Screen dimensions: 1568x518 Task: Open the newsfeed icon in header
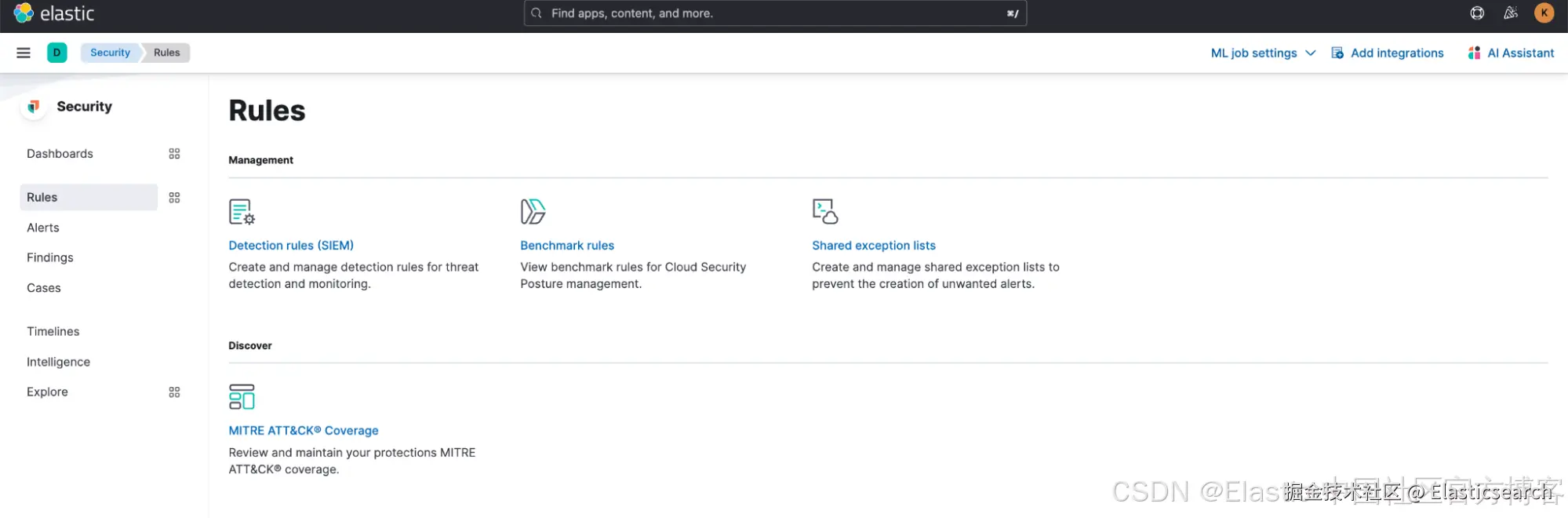pos(1511,13)
